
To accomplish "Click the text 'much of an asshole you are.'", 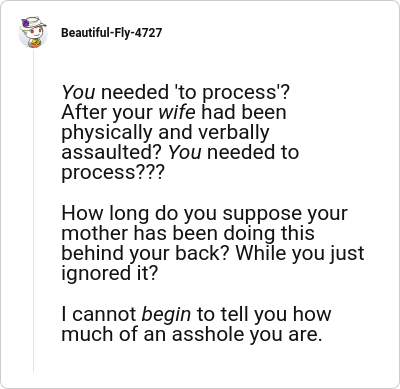I will 192,334.
